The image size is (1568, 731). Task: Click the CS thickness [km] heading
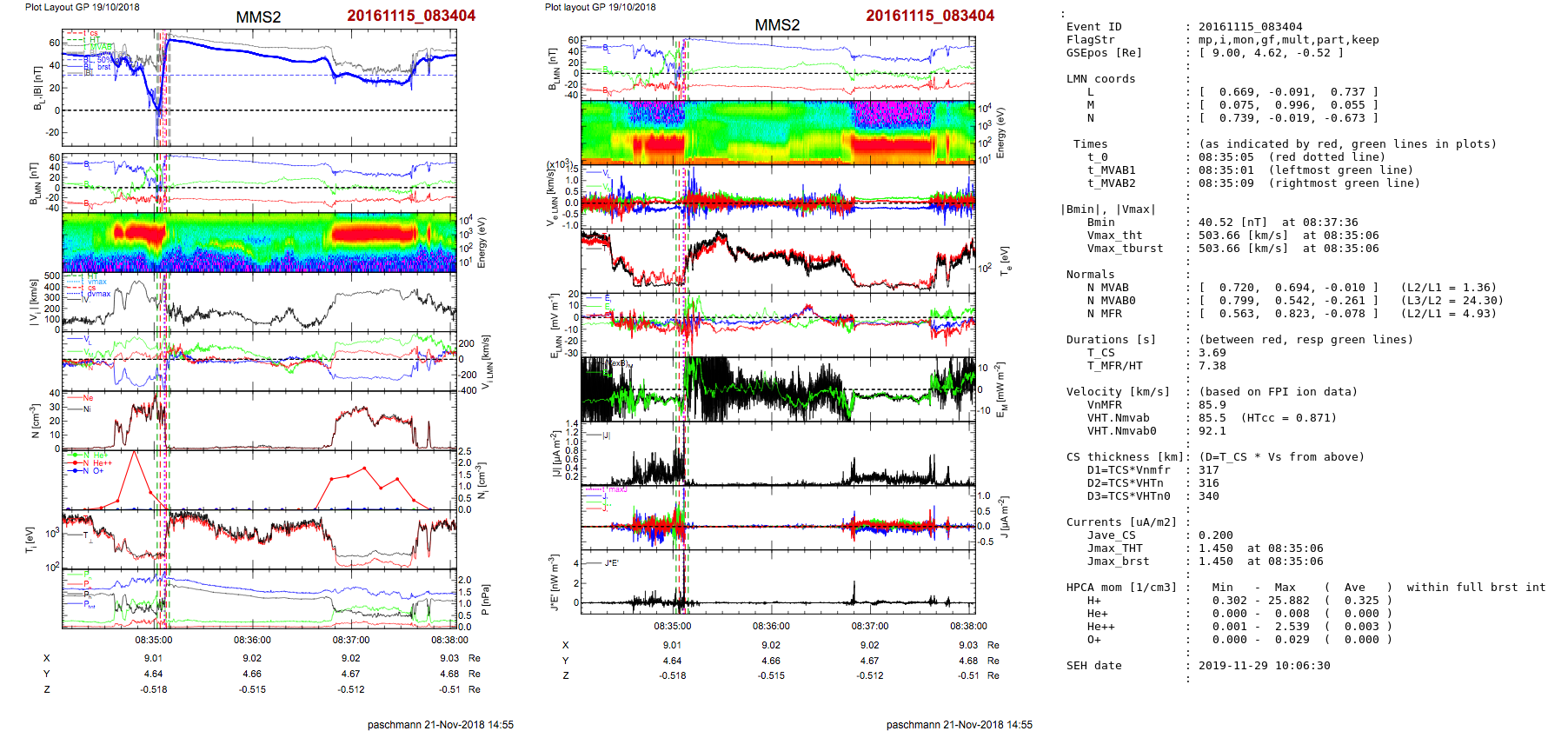point(1126,457)
